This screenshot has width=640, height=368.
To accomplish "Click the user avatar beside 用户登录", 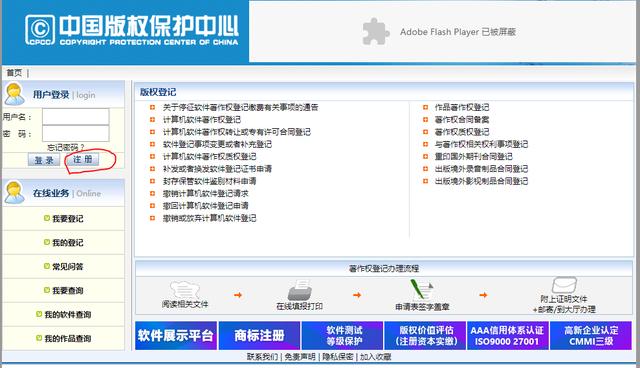I will pos(14,94).
